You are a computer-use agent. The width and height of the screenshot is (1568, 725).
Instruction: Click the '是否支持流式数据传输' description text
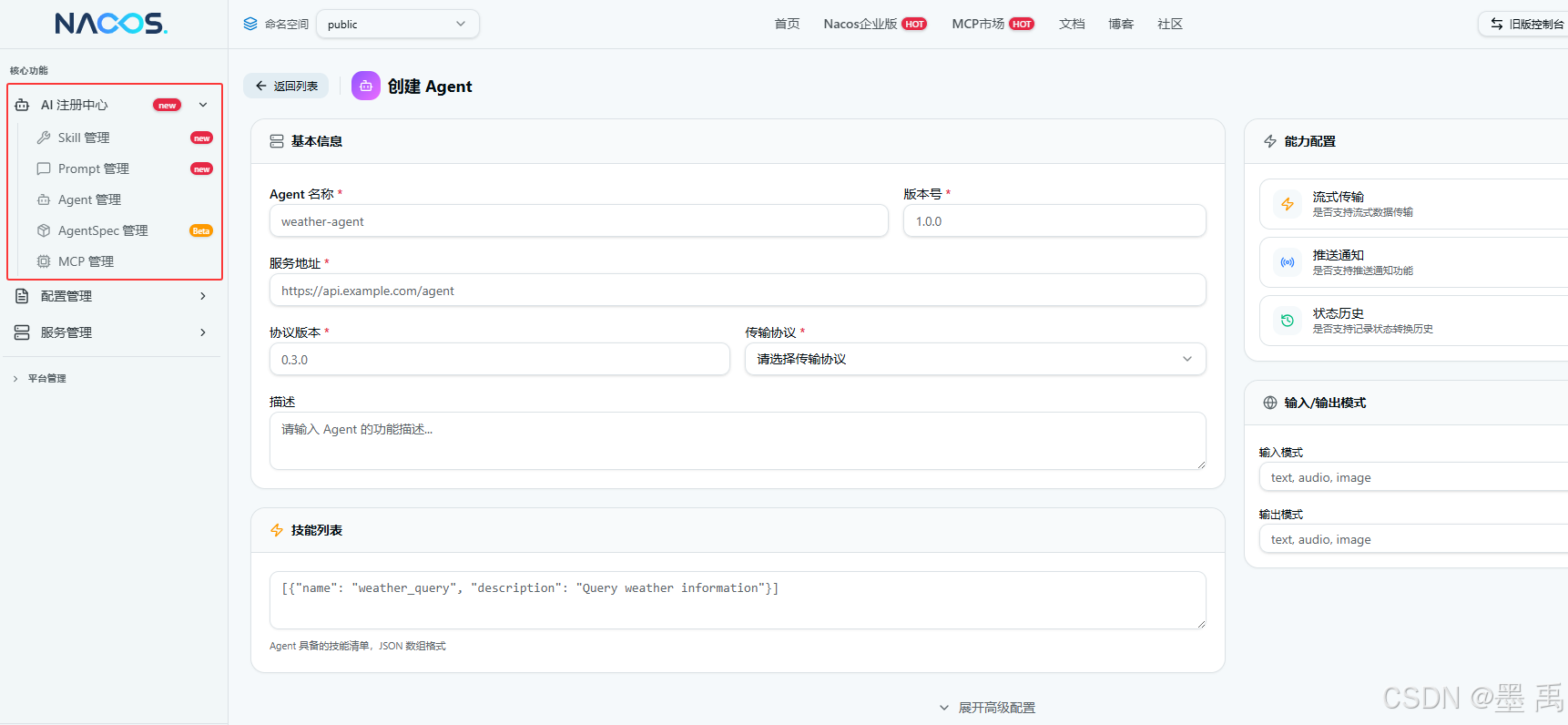(1362, 212)
